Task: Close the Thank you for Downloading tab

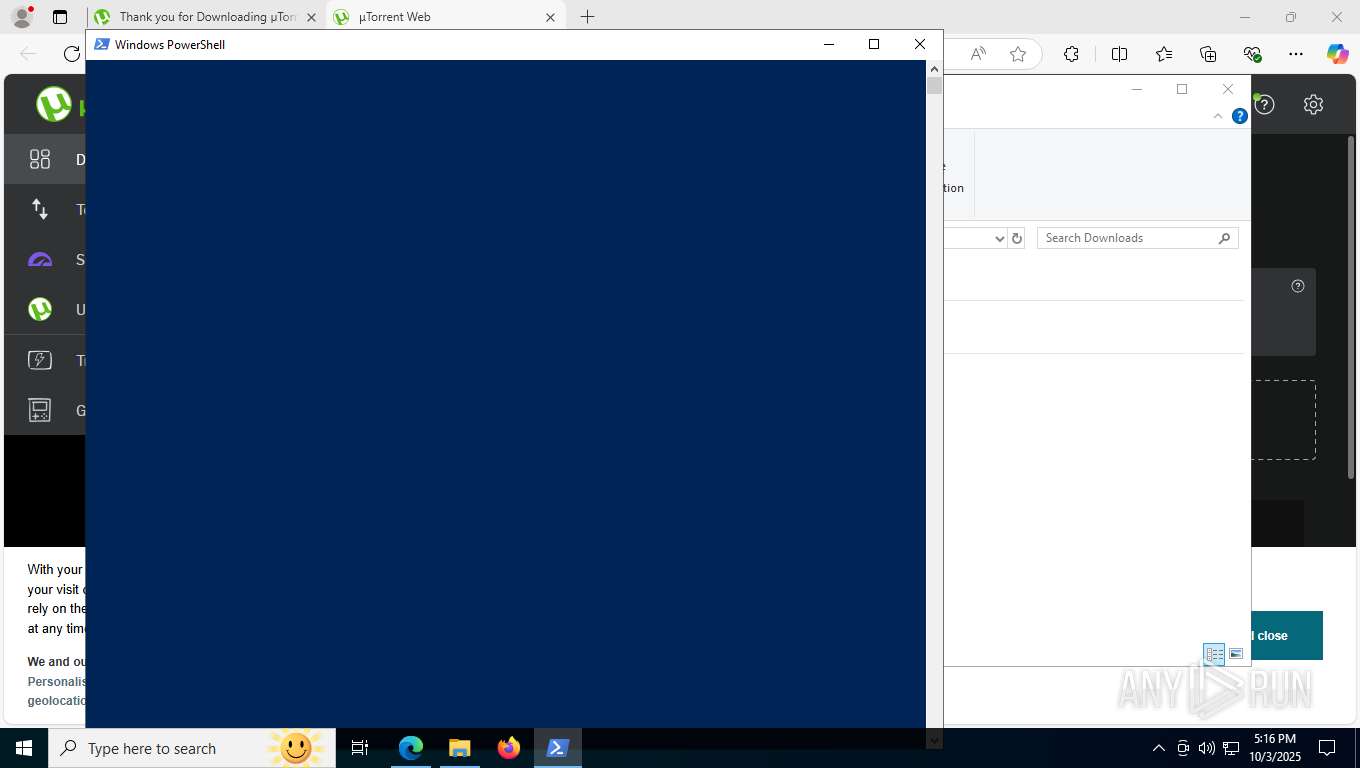Action: [311, 17]
